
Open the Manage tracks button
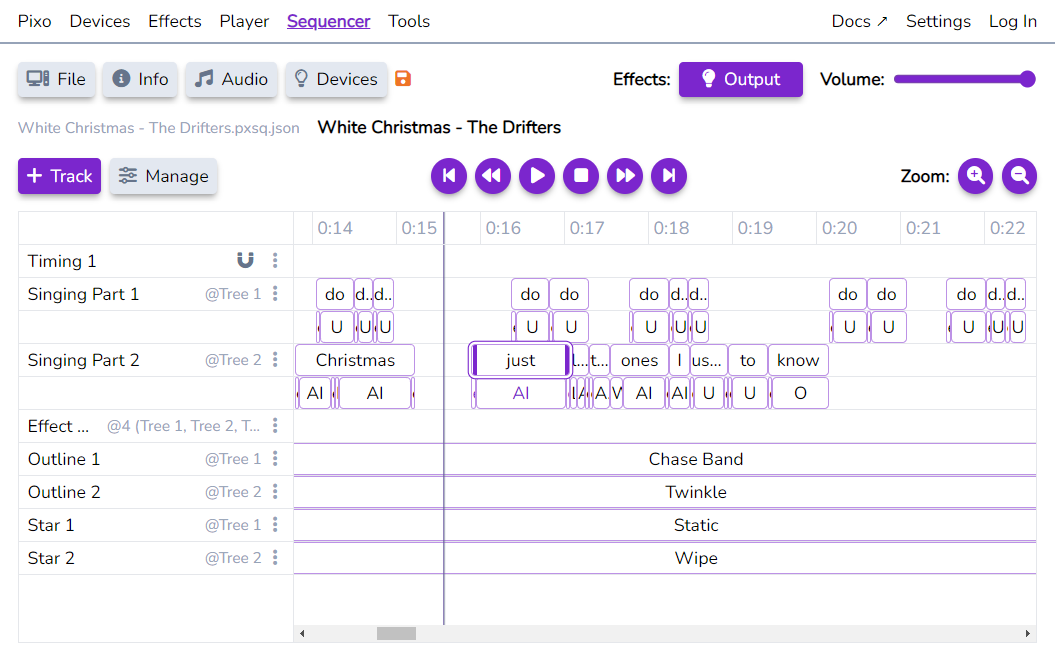[x=163, y=176]
